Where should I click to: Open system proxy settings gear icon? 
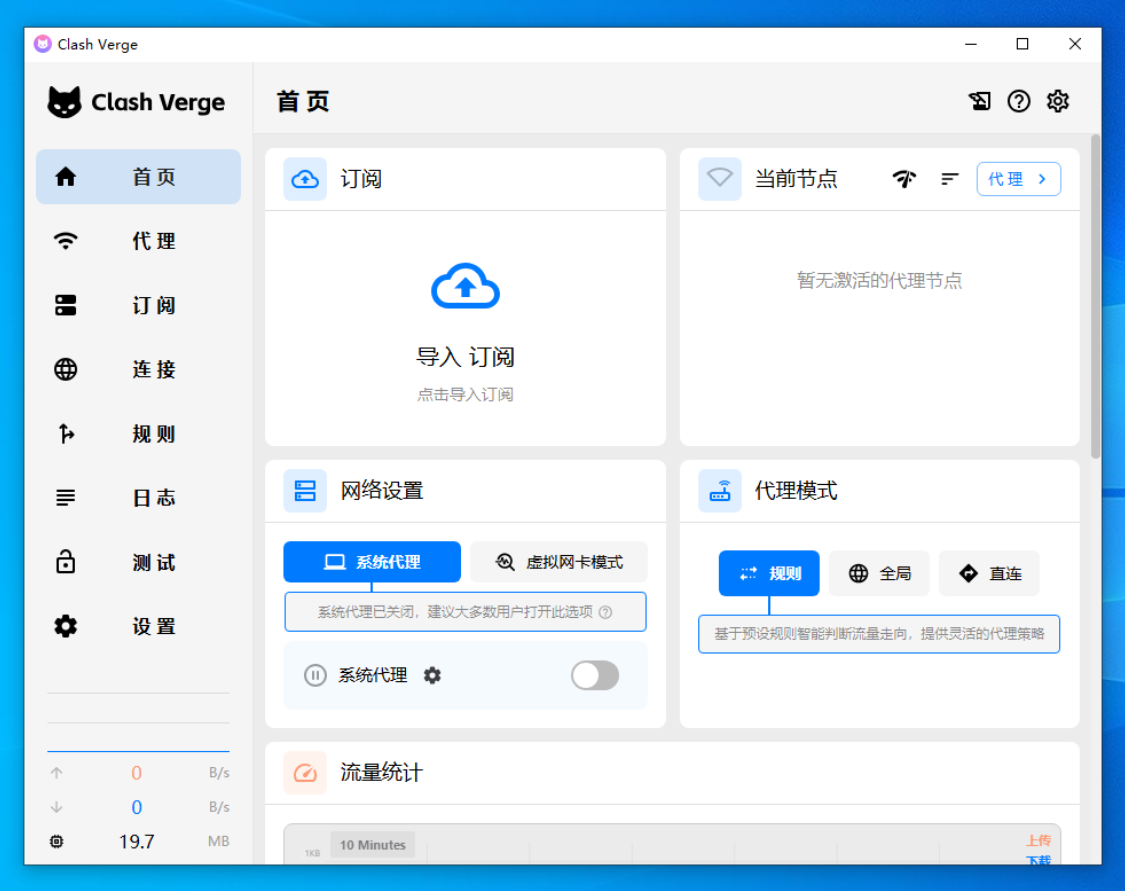[432, 676]
